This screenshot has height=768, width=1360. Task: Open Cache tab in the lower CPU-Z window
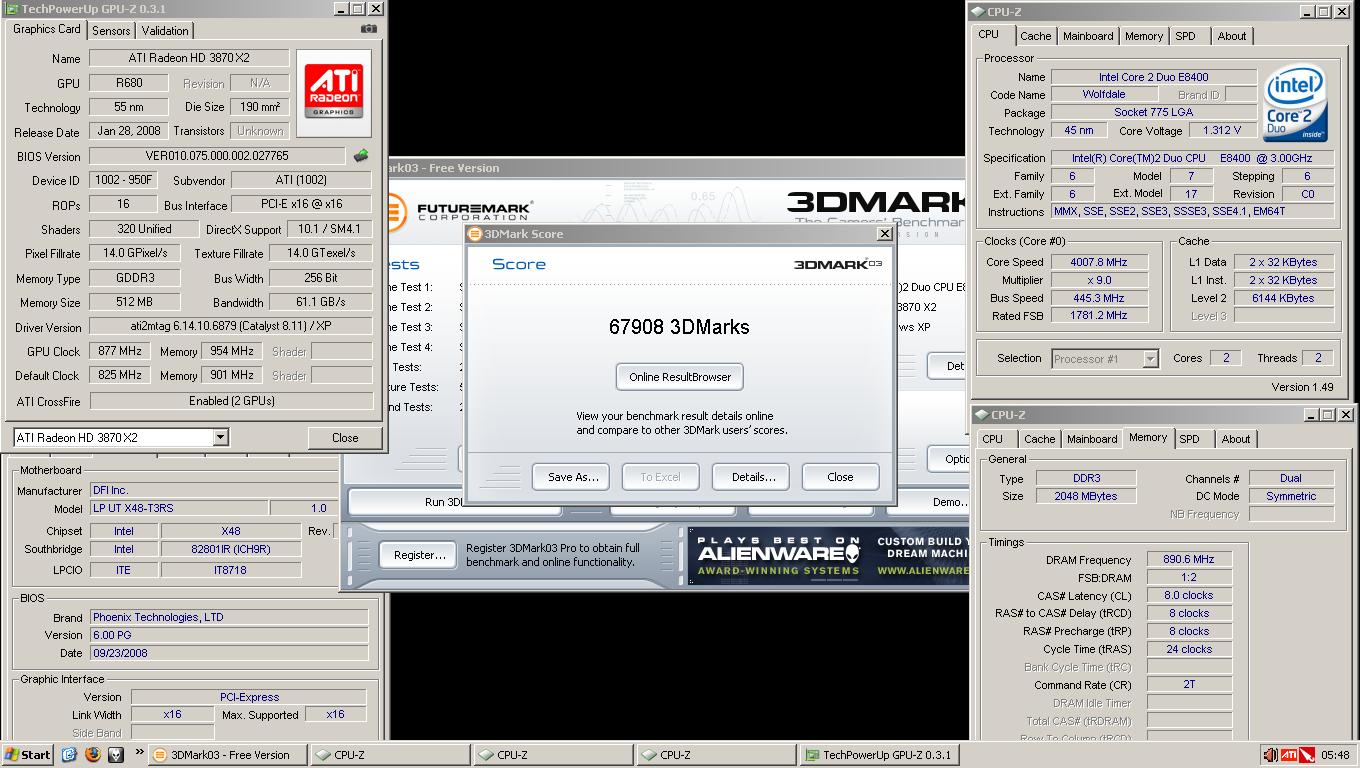point(1040,439)
